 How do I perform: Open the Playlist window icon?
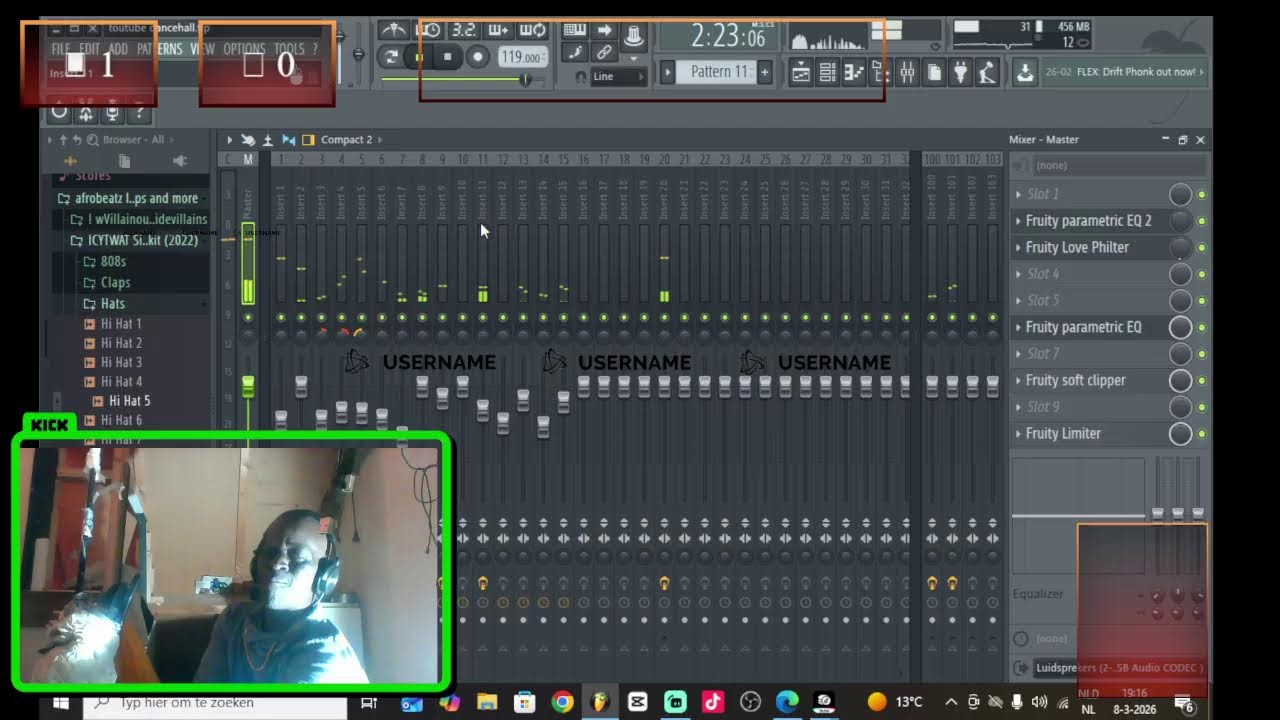[x=801, y=72]
